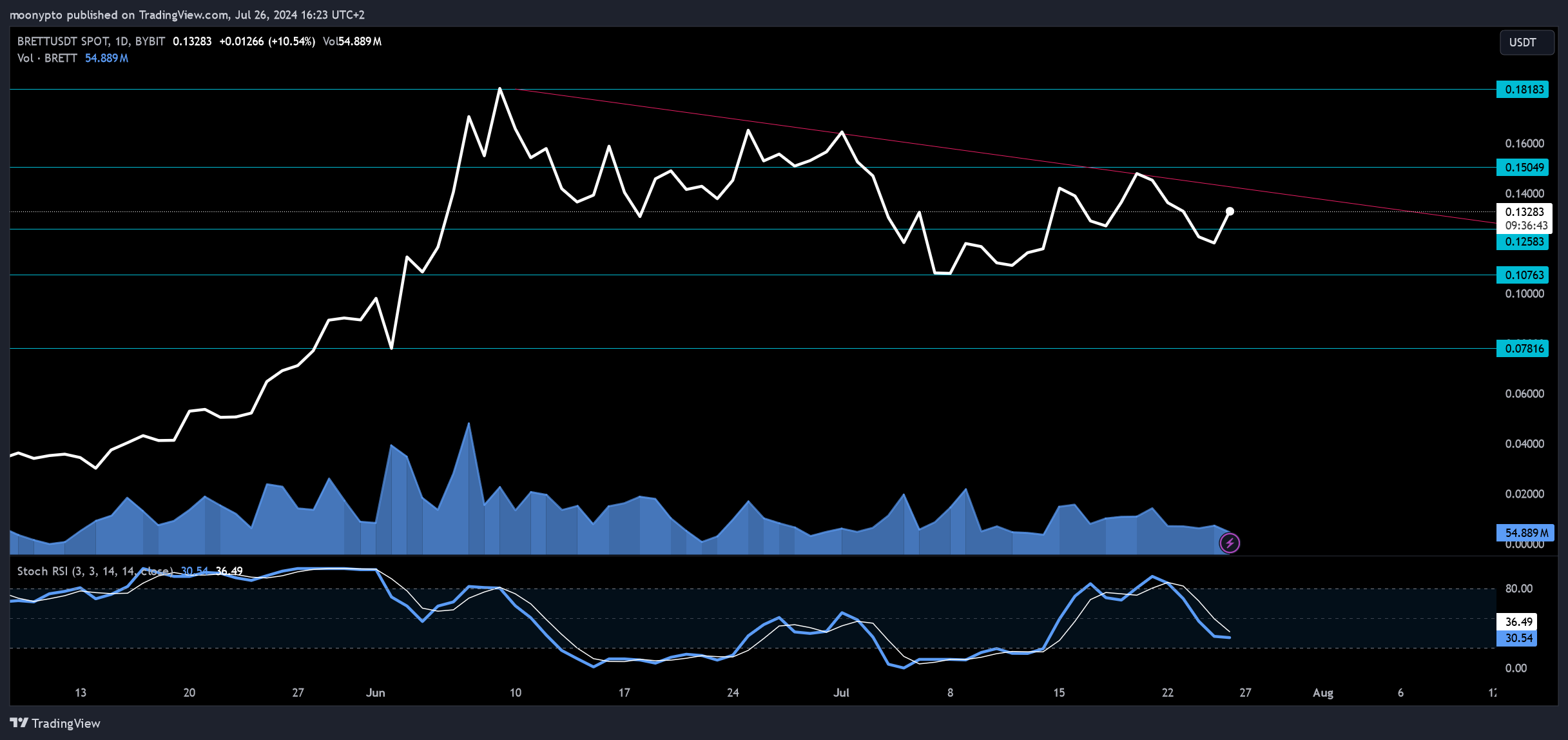The height and width of the screenshot is (740, 1568).
Task: Select the 0.15049 price level label
Action: [1522, 168]
